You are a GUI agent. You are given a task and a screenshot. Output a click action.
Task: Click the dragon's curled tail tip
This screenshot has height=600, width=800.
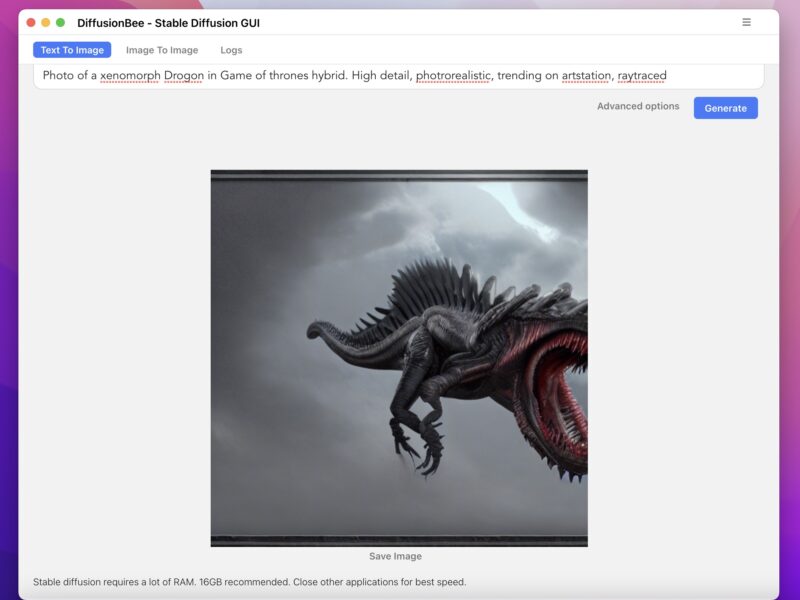click(313, 329)
